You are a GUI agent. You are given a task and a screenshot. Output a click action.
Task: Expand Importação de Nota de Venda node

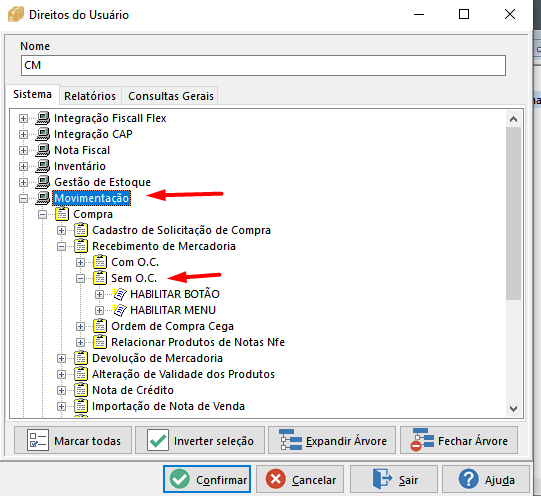61,406
